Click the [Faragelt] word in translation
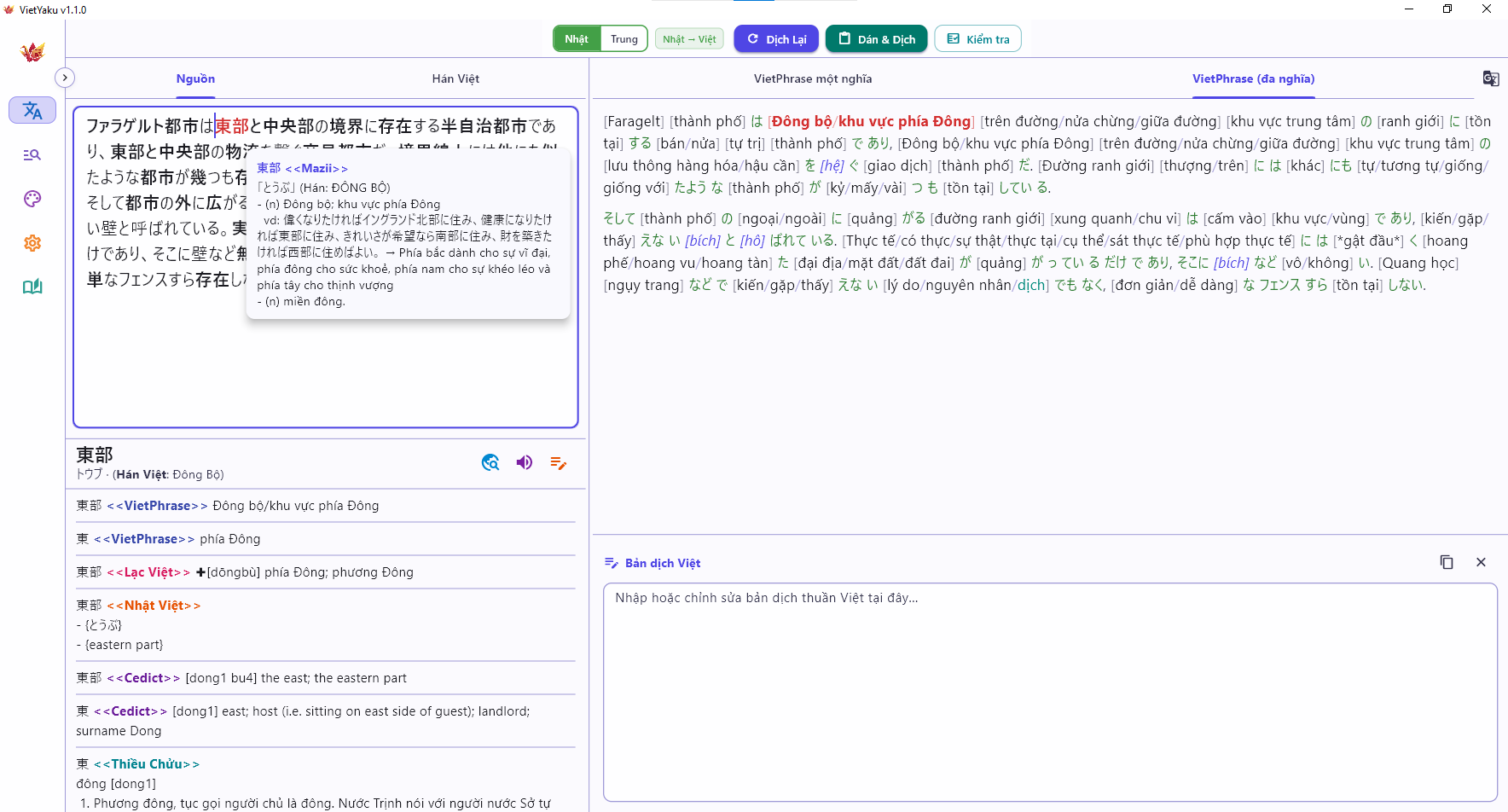The width and height of the screenshot is (1508, 812). [634, 121]
